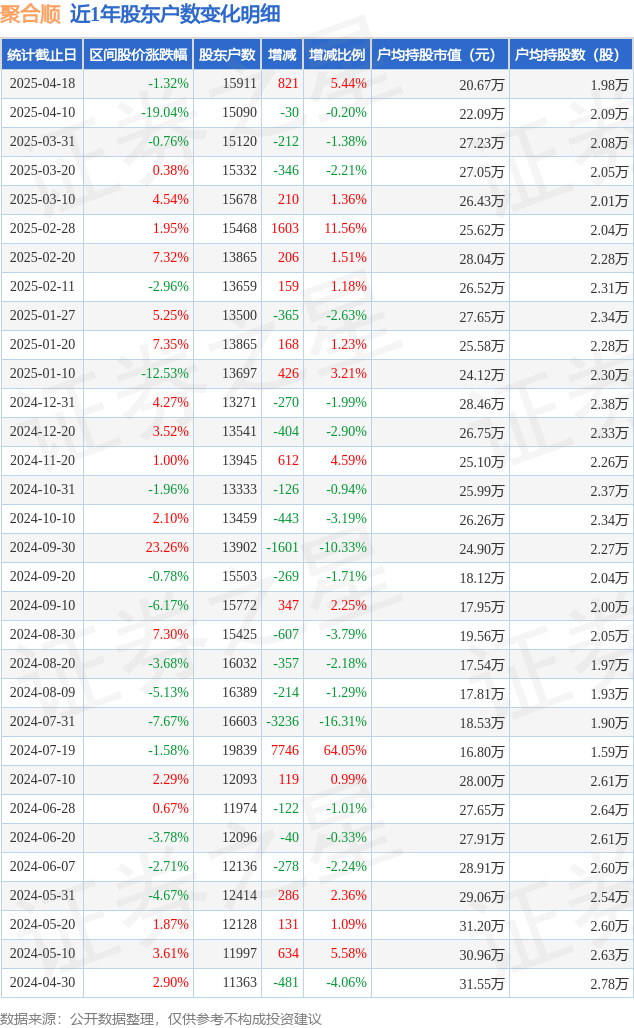Select the 统计截止日 column header
The width and height of the screenshot is (634, 1028).
[42, 55]
